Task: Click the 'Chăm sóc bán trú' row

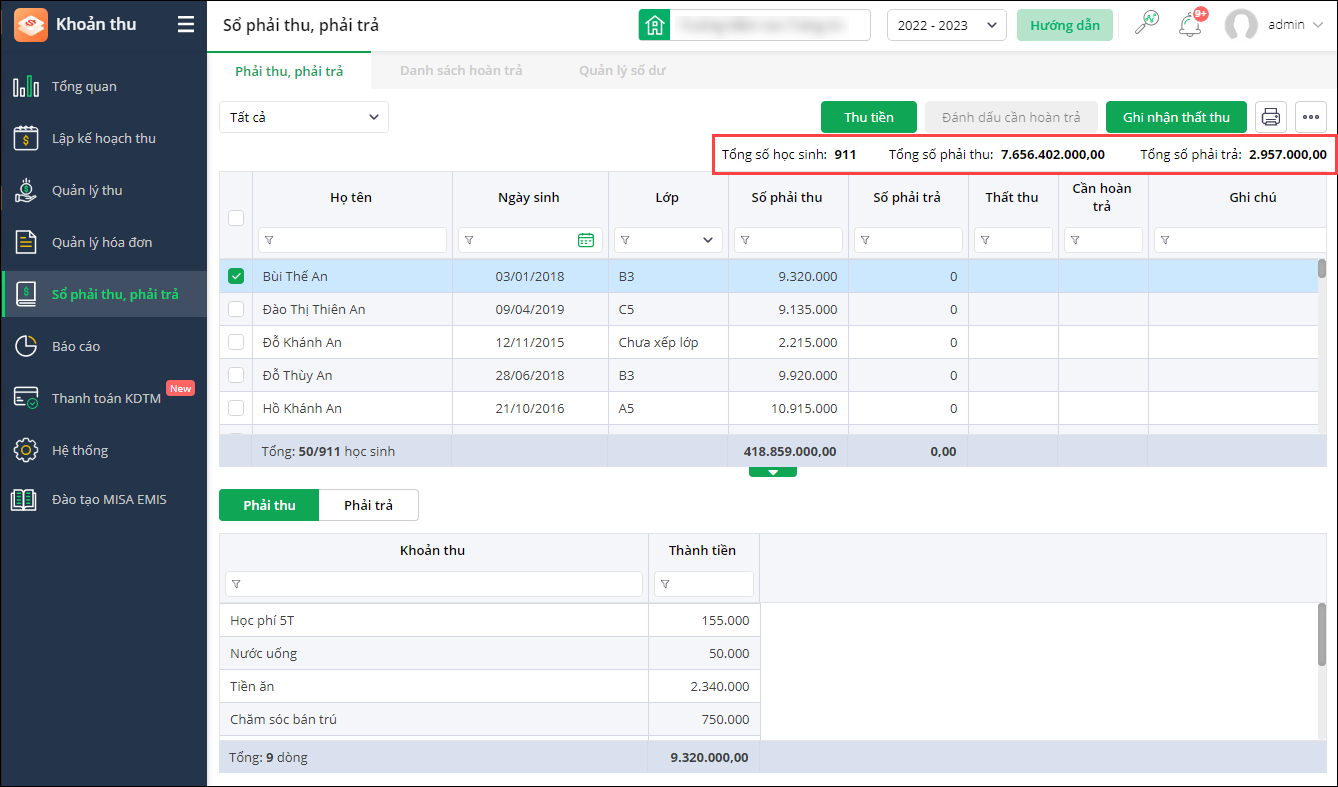Action: 490,719
